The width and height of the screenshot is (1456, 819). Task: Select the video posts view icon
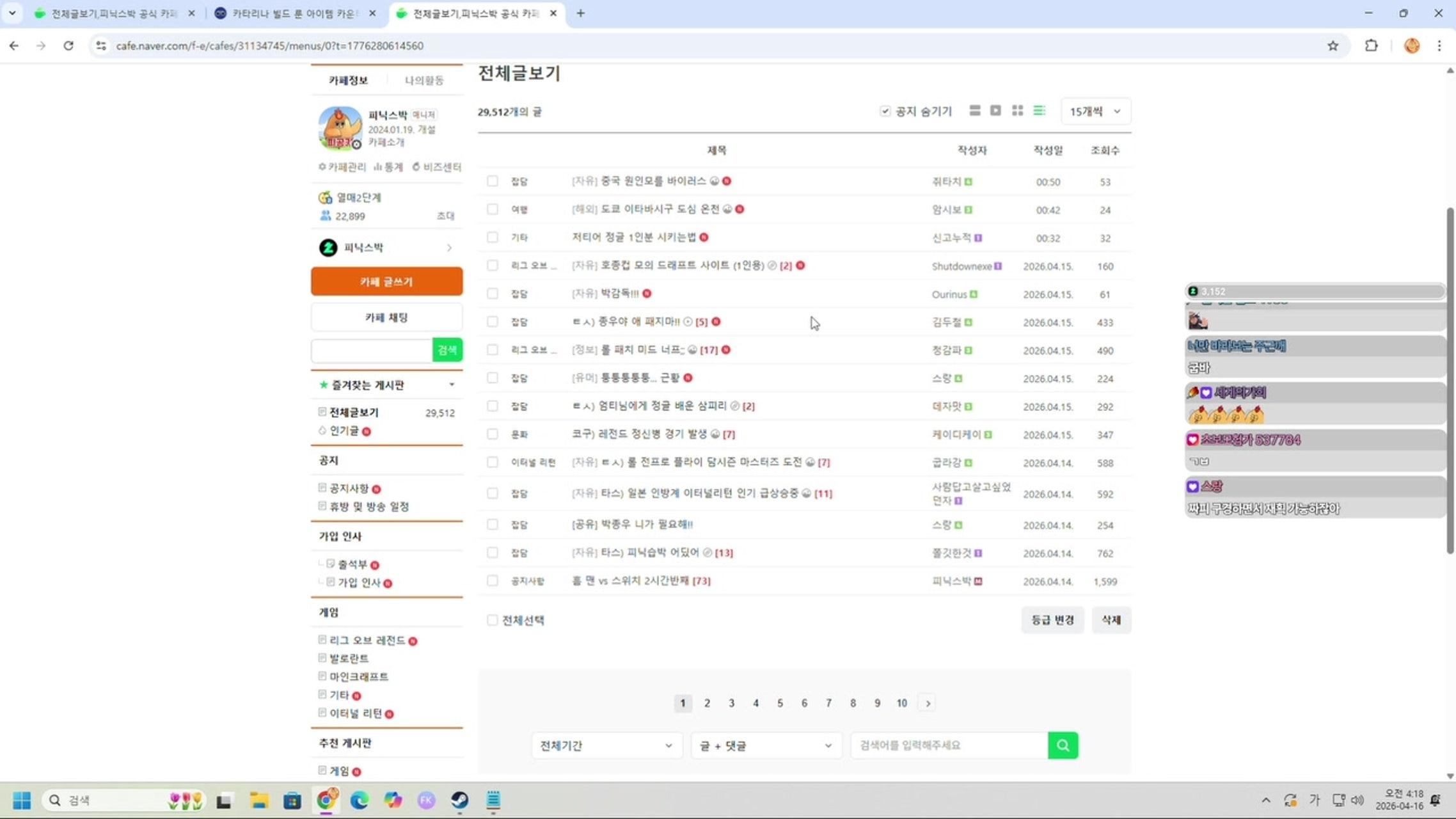996,110
